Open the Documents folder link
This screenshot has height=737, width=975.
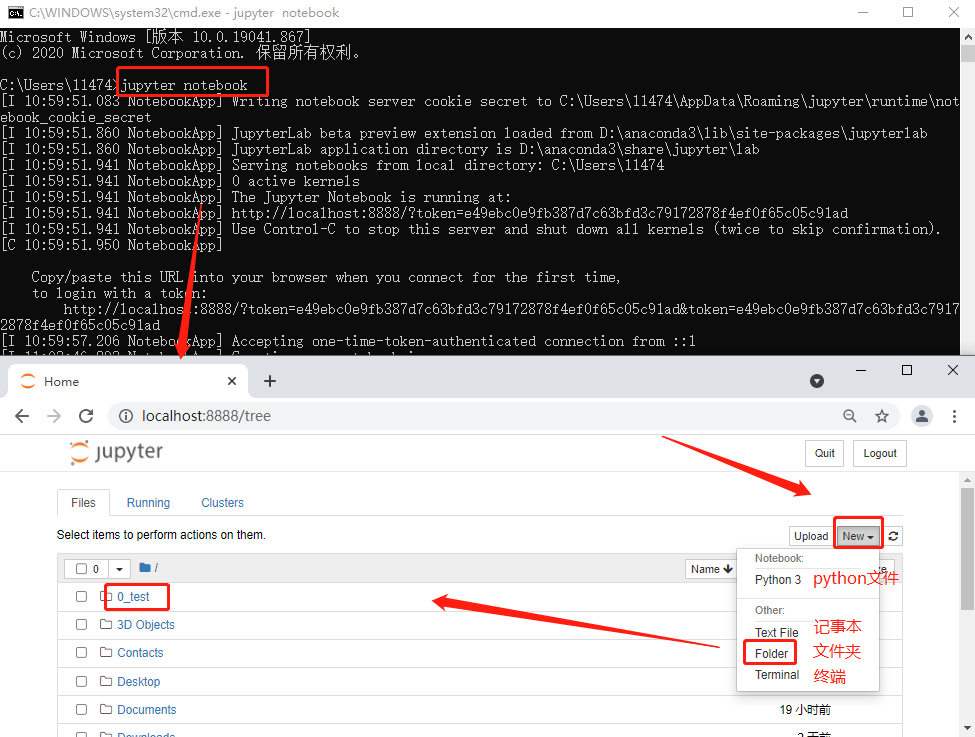point(146,710)
